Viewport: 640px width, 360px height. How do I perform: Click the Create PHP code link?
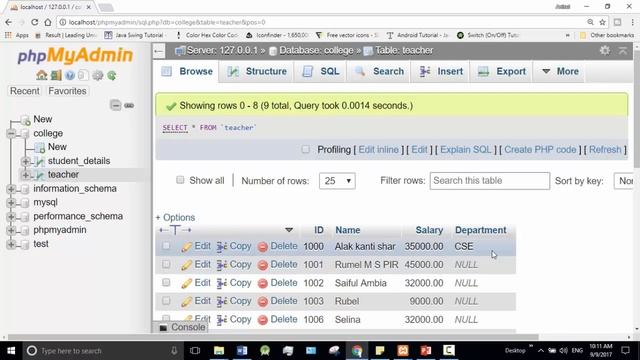[540, 149]
